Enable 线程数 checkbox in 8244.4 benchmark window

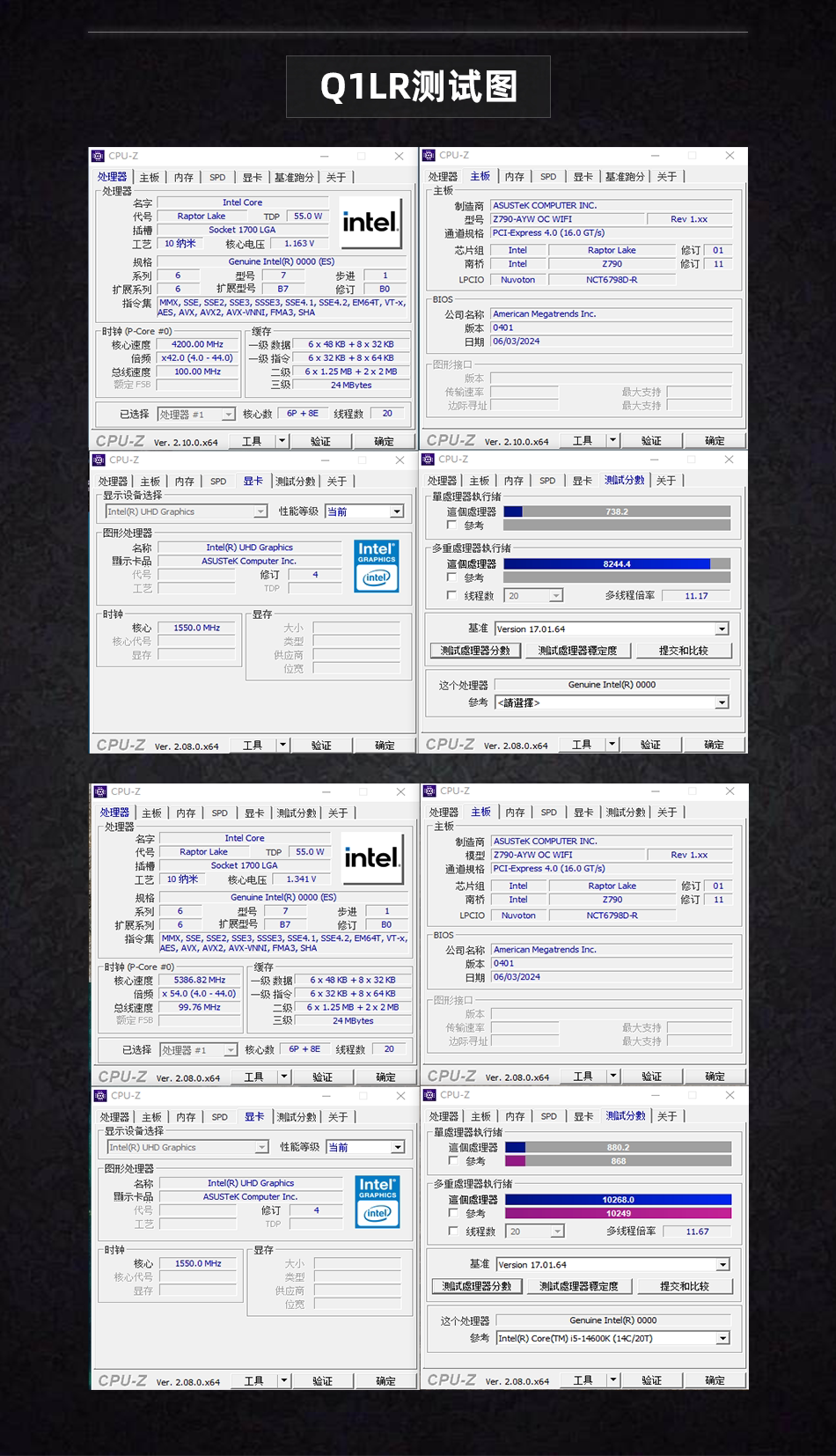[451, 596]
